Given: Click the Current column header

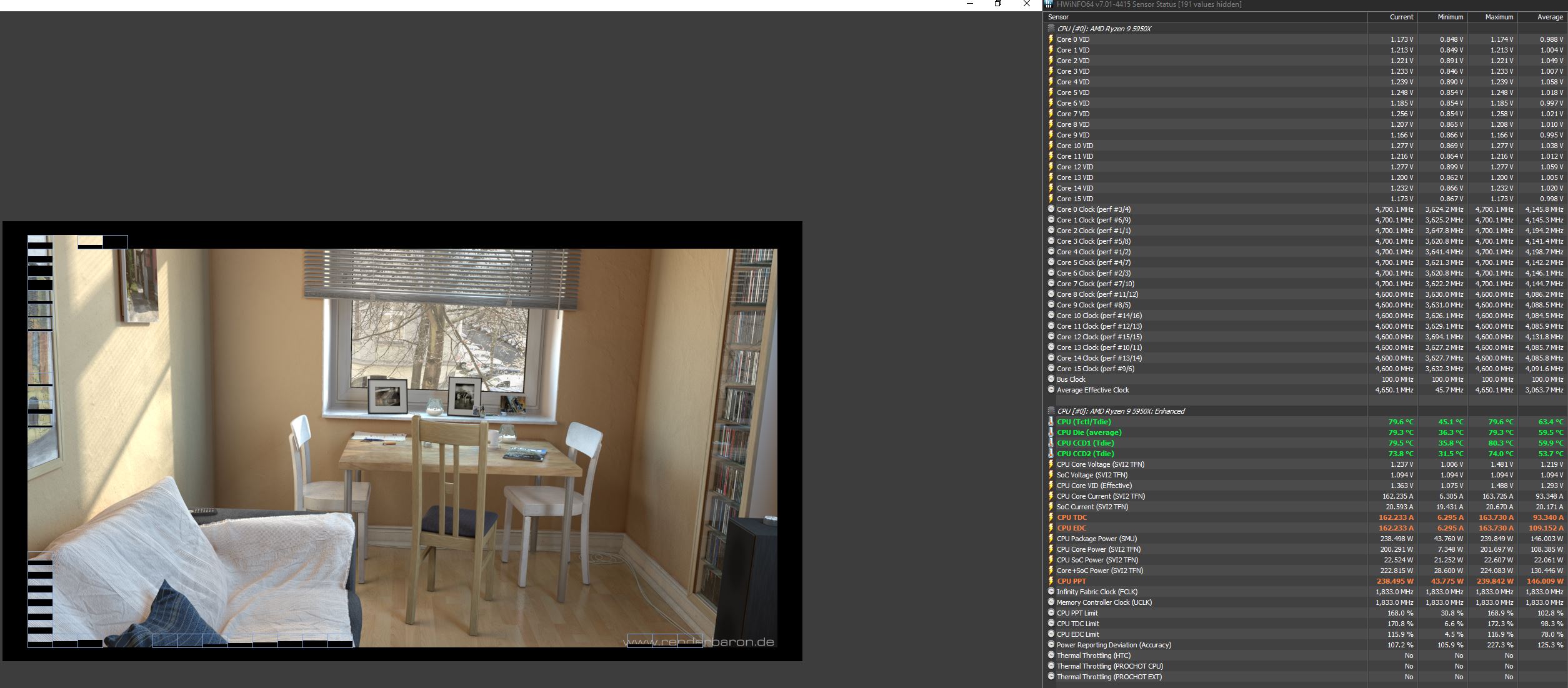Looking at the screenshot, I should click(1401, 17).
